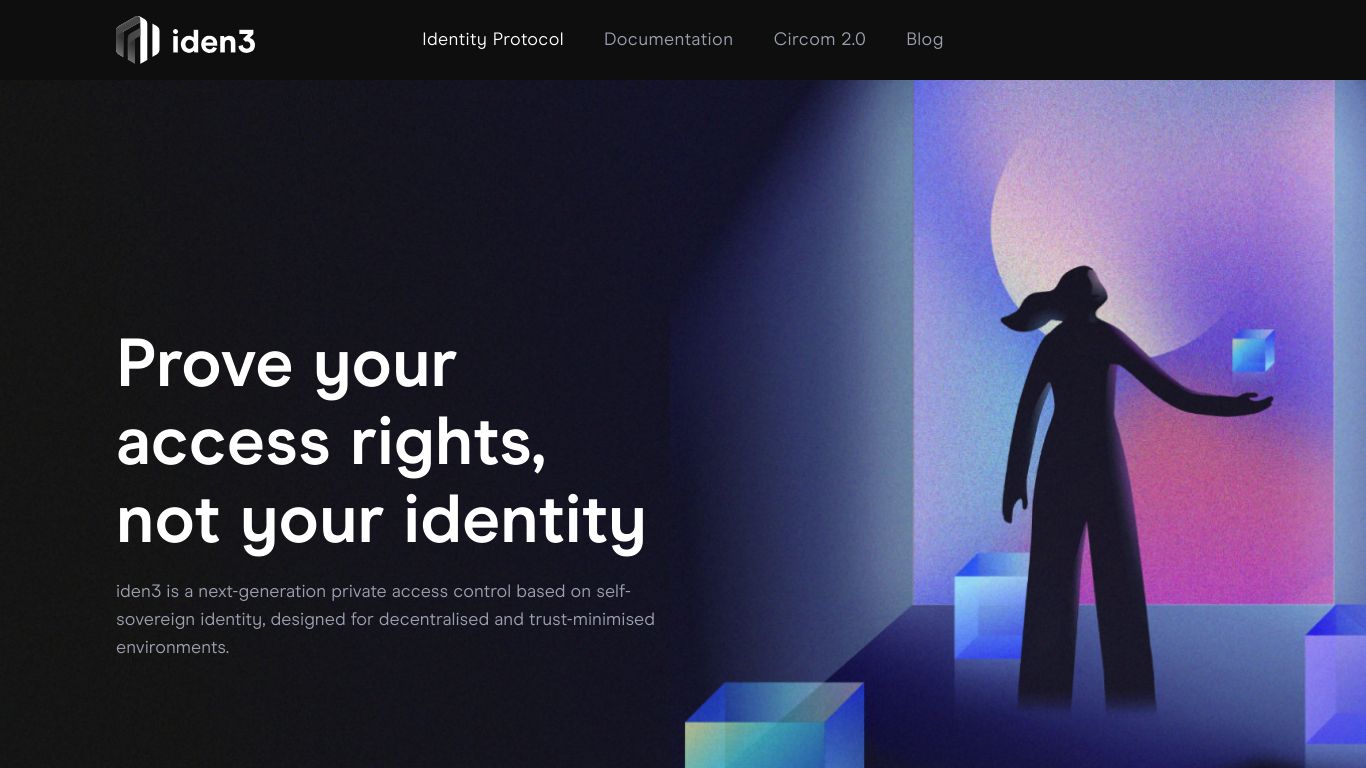Open the Identity Protocol menu item
Viewport: 1366px width, 768px height.
click(493, 39)
